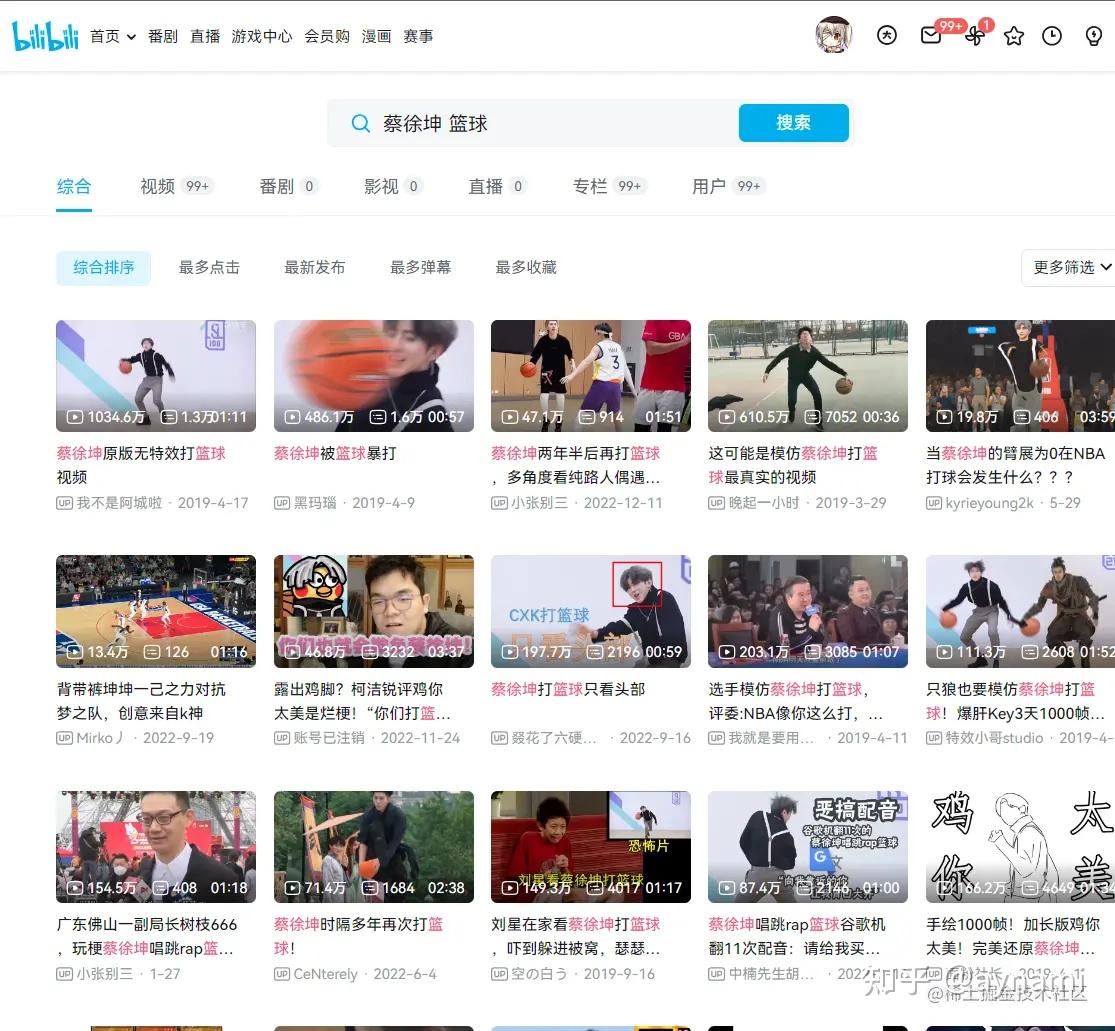Open title 广东佛山一副局长树枝666
This screenshot has width=1115, height=1031.
pyautogui.click(x=146, y=936)
